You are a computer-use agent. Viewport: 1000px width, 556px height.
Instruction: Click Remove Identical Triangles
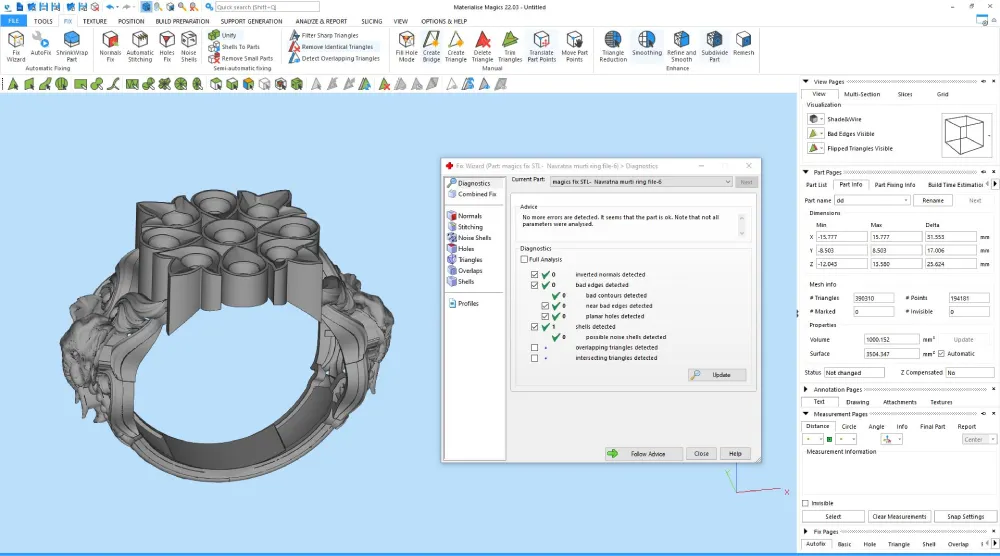[x=331, y=47]
